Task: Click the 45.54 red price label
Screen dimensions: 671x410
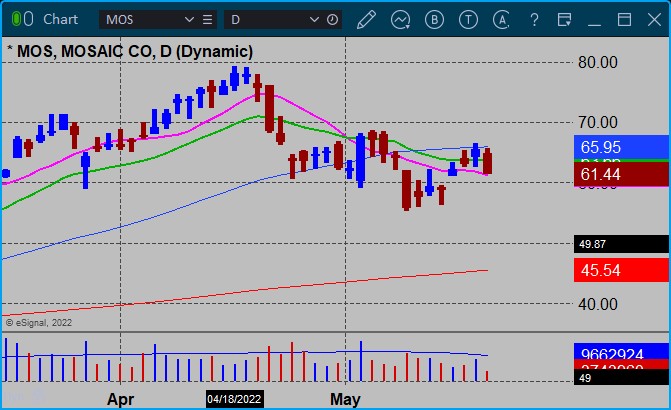Action: [x=621, y=270]
